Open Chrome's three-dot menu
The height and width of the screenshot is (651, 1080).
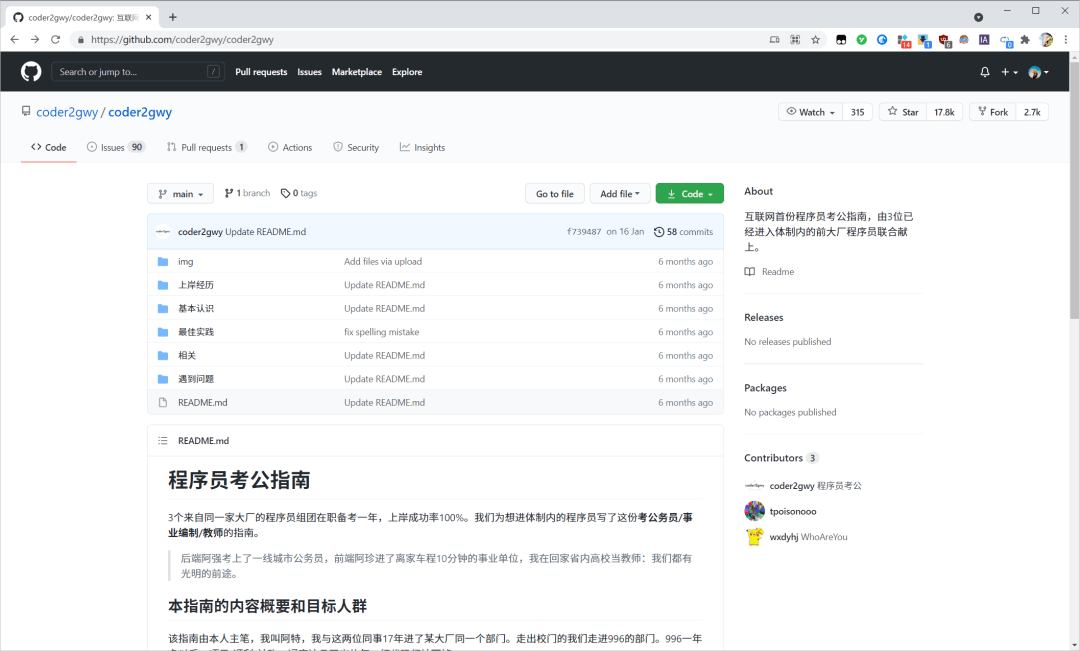click(x=1066, y=39)
